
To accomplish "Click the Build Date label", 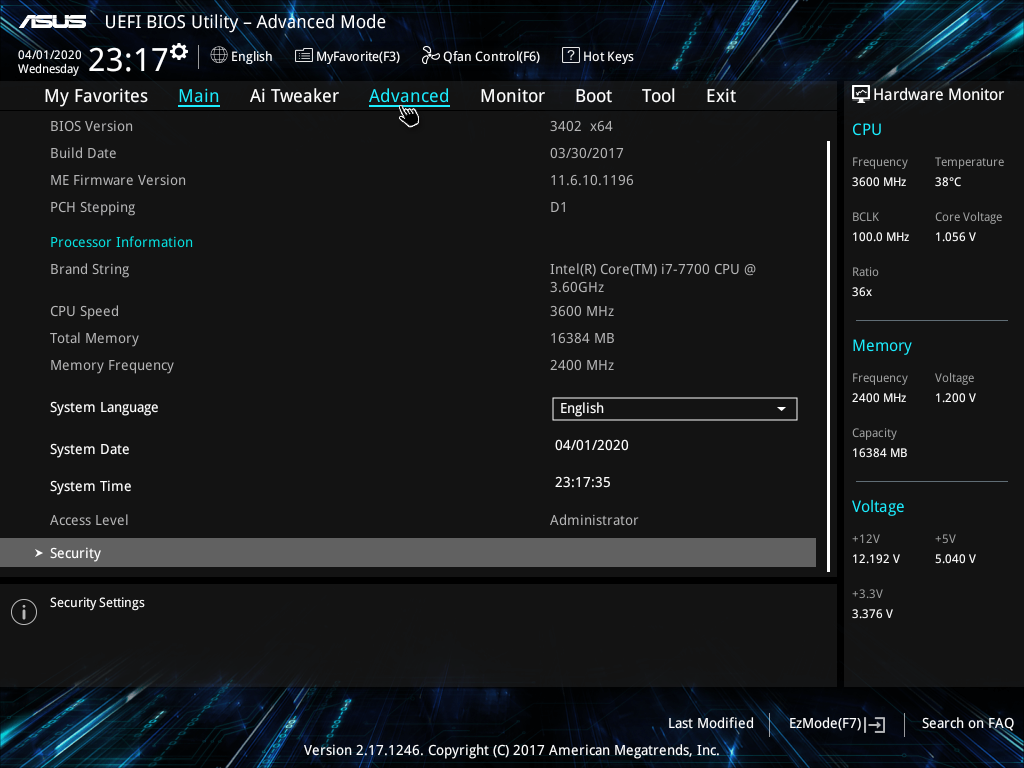I will [83, 153].
